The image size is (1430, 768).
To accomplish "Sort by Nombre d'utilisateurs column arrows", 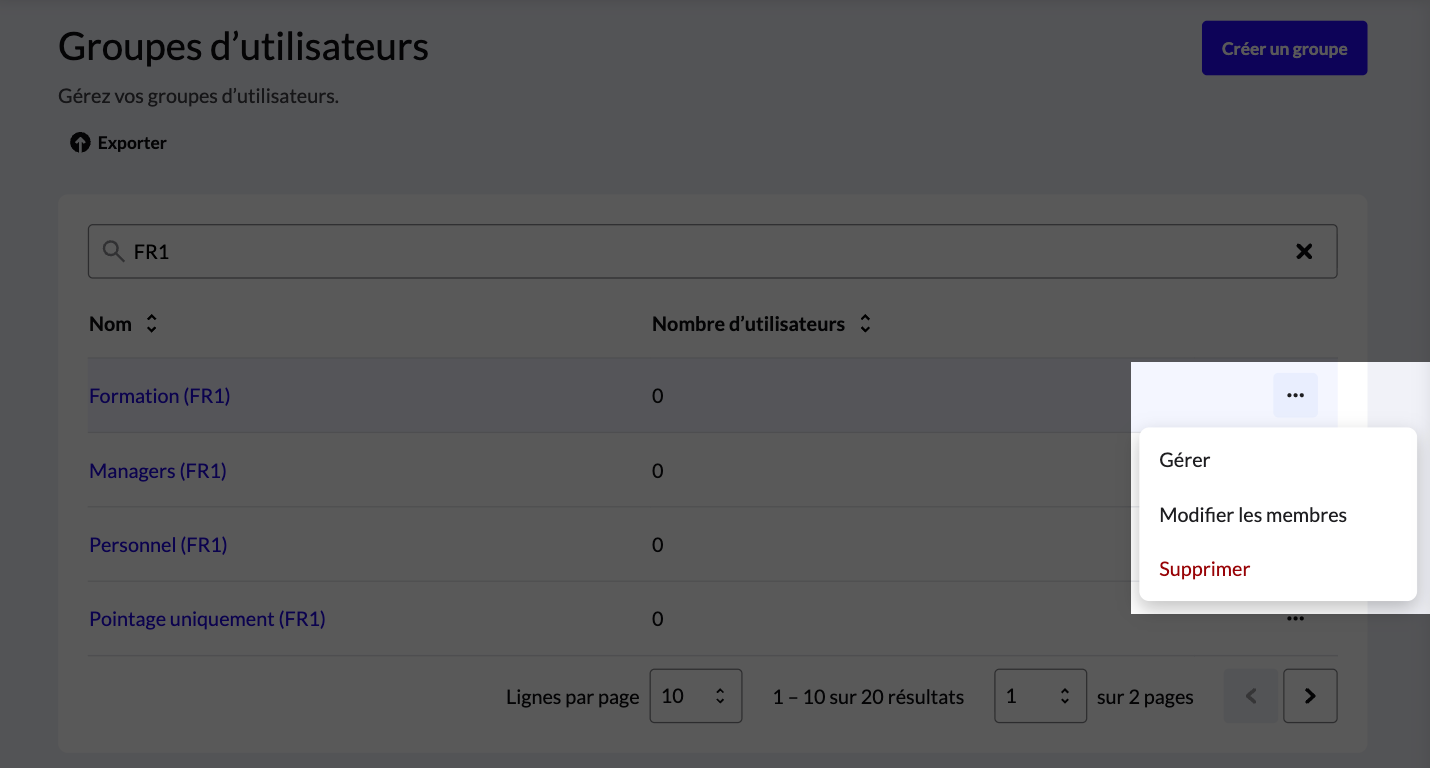I will point(865,324).
